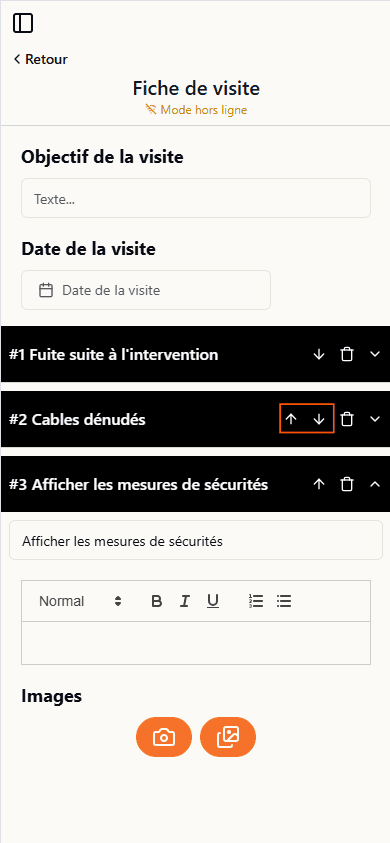Click the #1 Fuite suite à l'intervention title
Image resolution: width=390 pixels, height=843 pixels.
(x=114, y=354)
